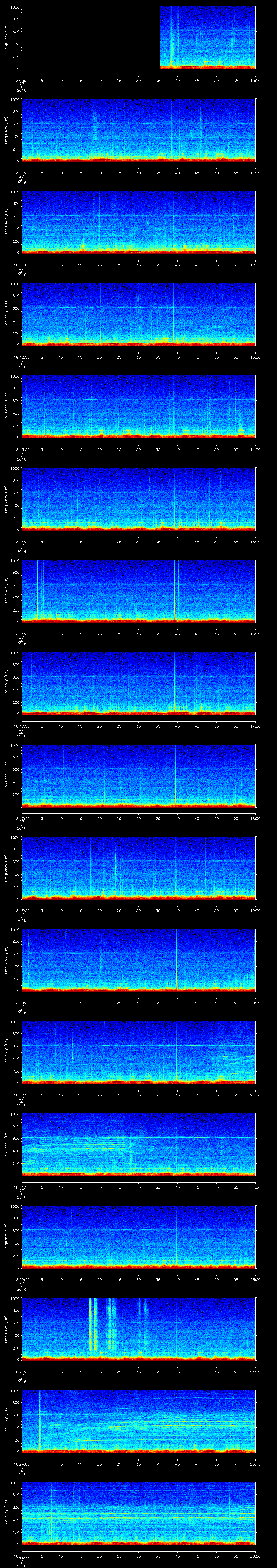Click the '18:14:00' start time label
The width and height of the screenshot is (277, 1568).
tap(21, 542)
